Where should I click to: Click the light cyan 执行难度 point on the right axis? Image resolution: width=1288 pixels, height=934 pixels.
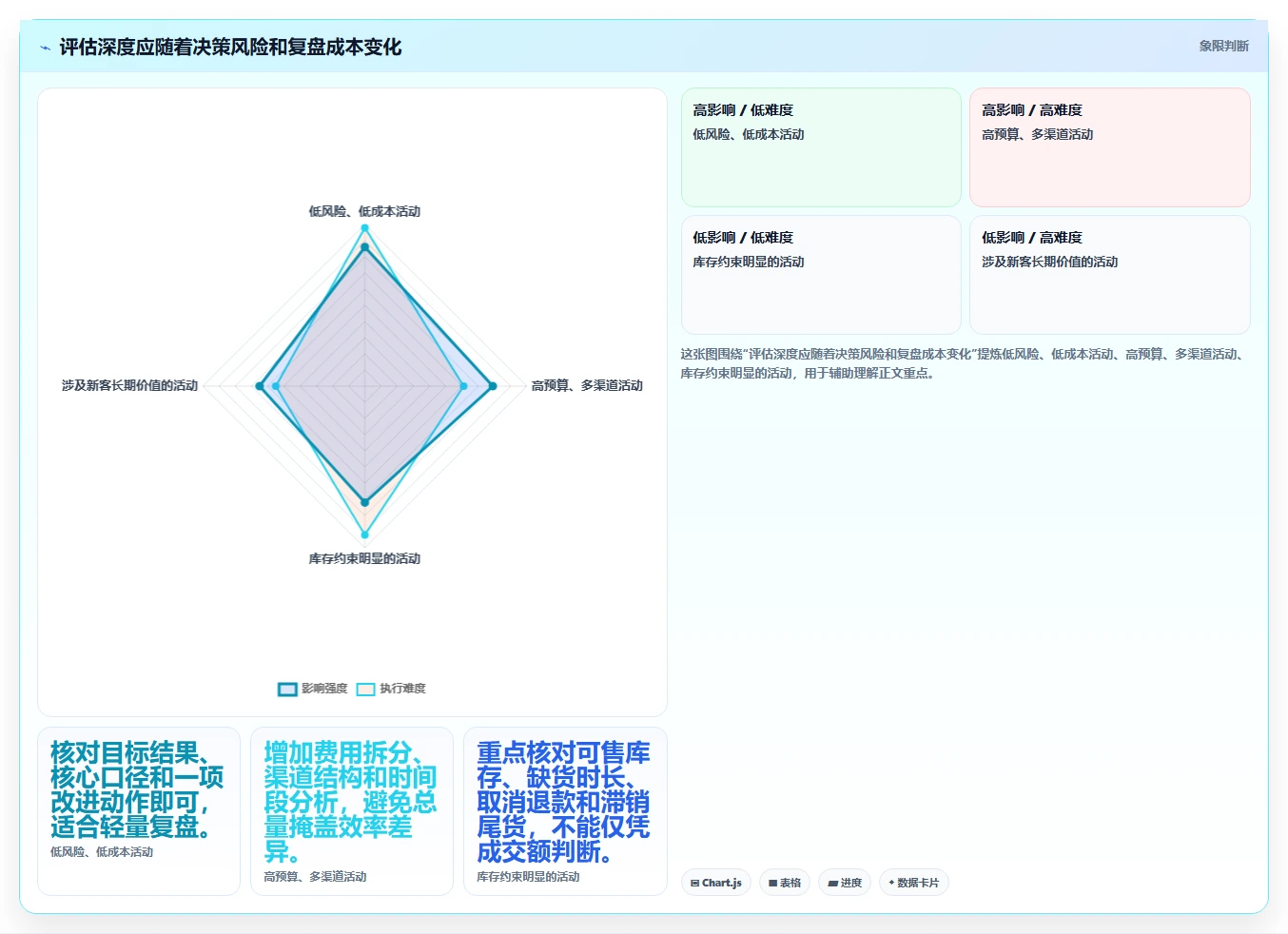coord(463,386)
